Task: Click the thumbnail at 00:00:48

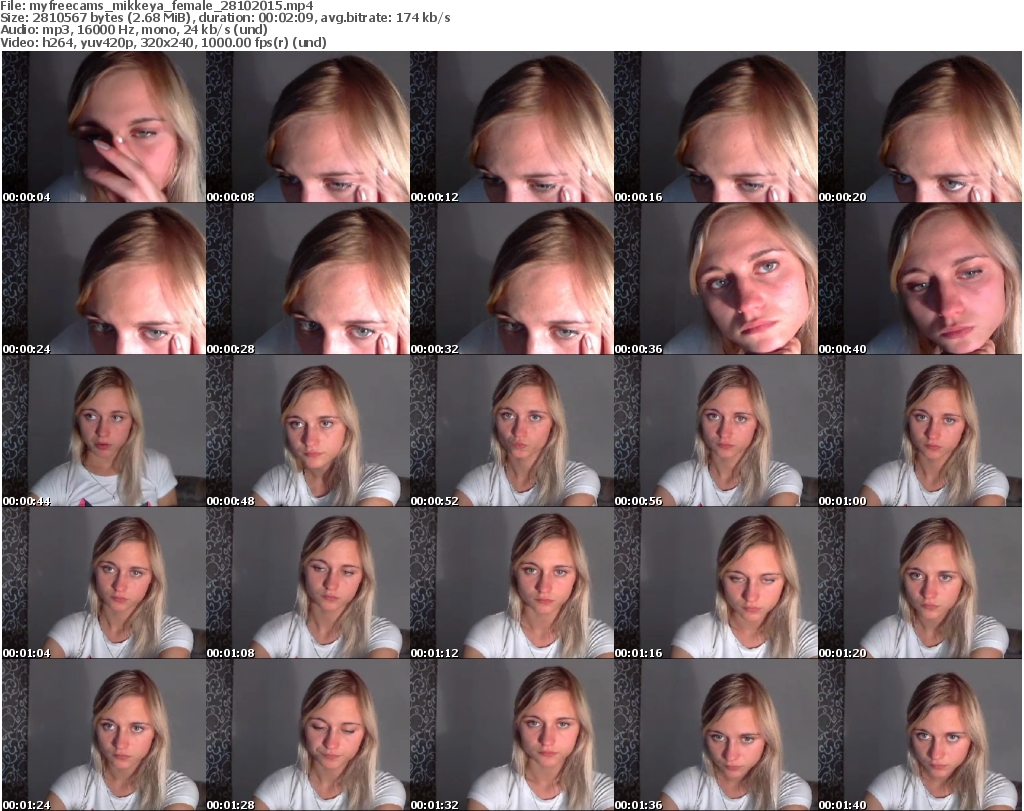Action: 308,431
